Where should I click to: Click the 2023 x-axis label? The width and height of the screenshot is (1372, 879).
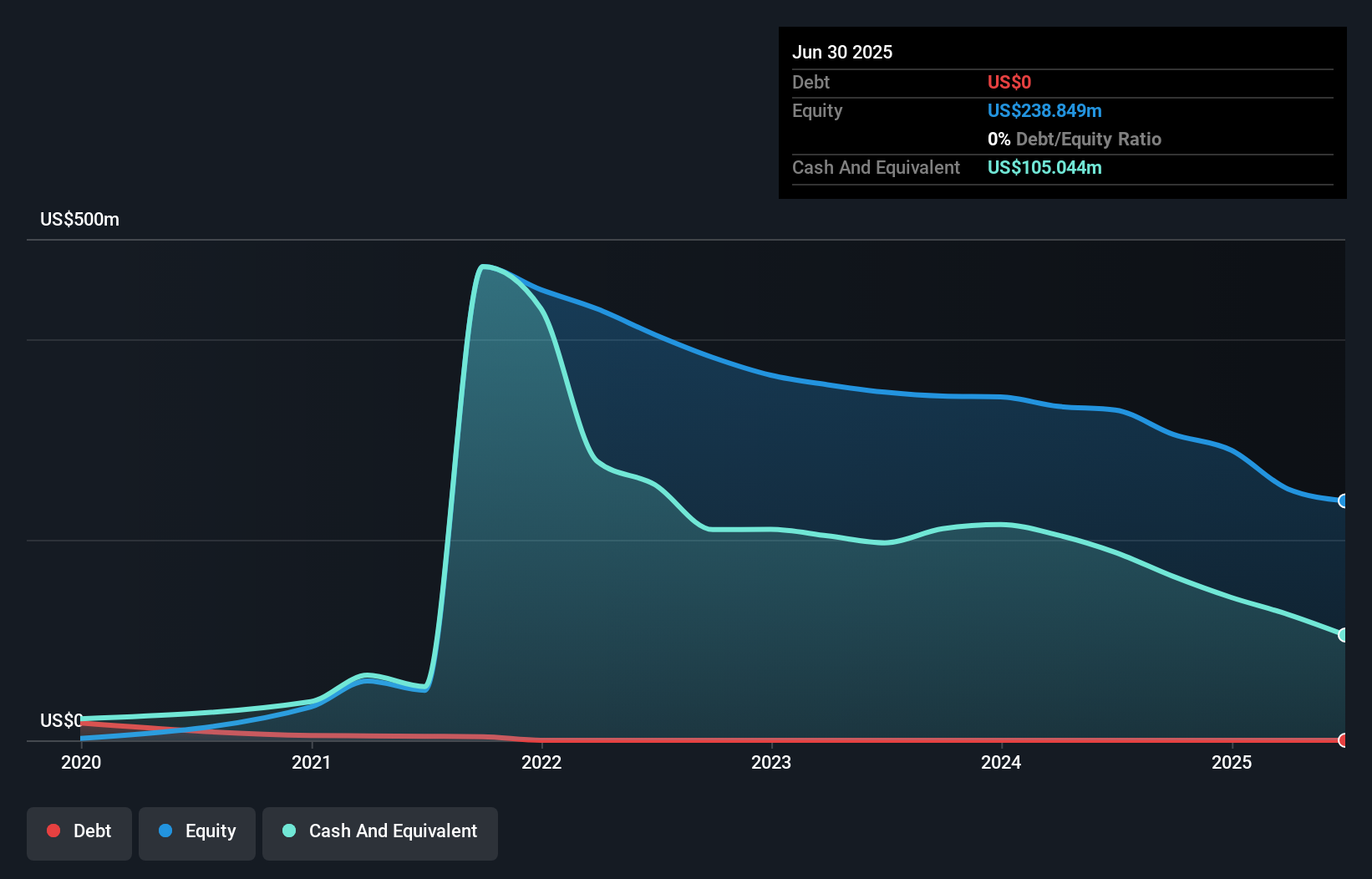pos(771,762)
